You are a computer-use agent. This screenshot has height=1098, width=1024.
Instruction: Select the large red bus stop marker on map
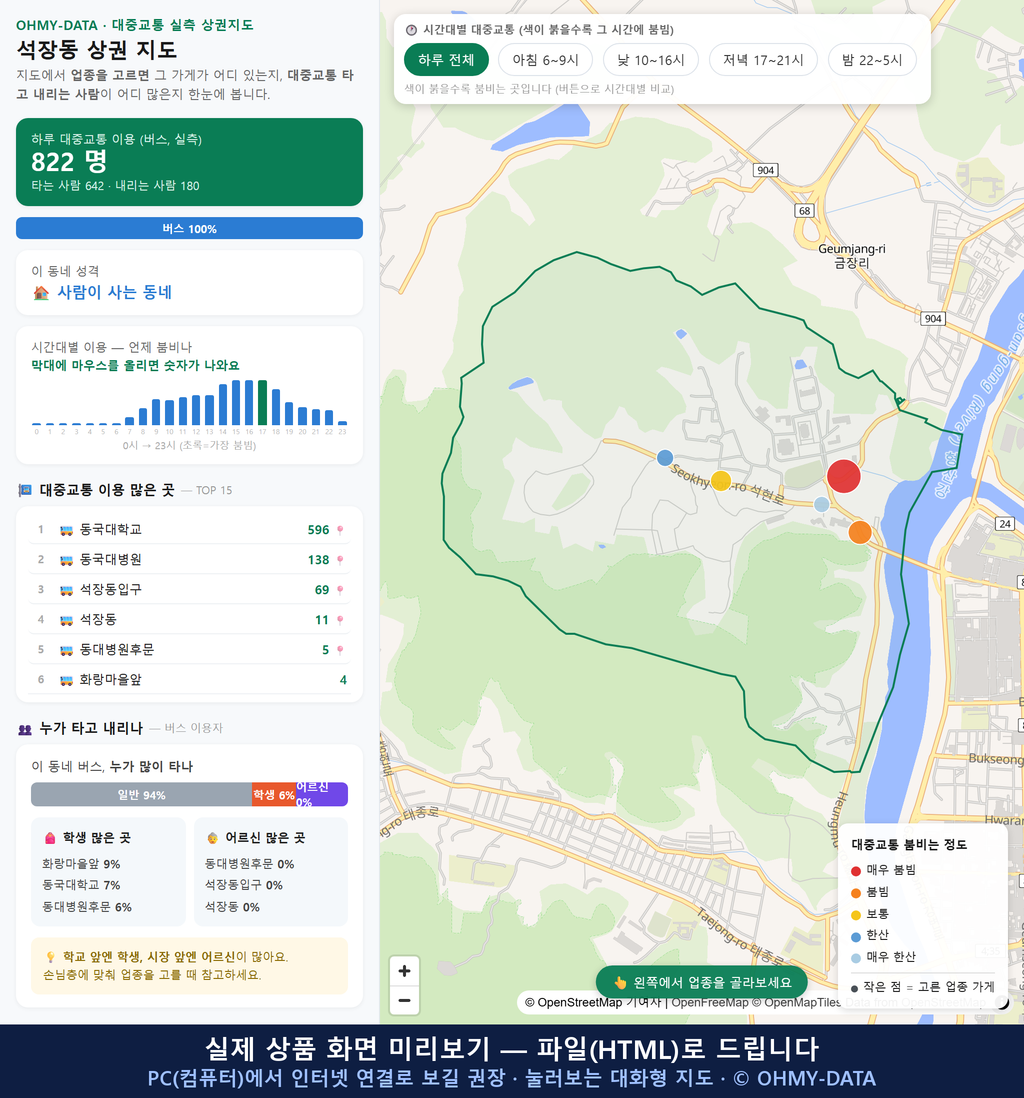(x=843, y=476)
